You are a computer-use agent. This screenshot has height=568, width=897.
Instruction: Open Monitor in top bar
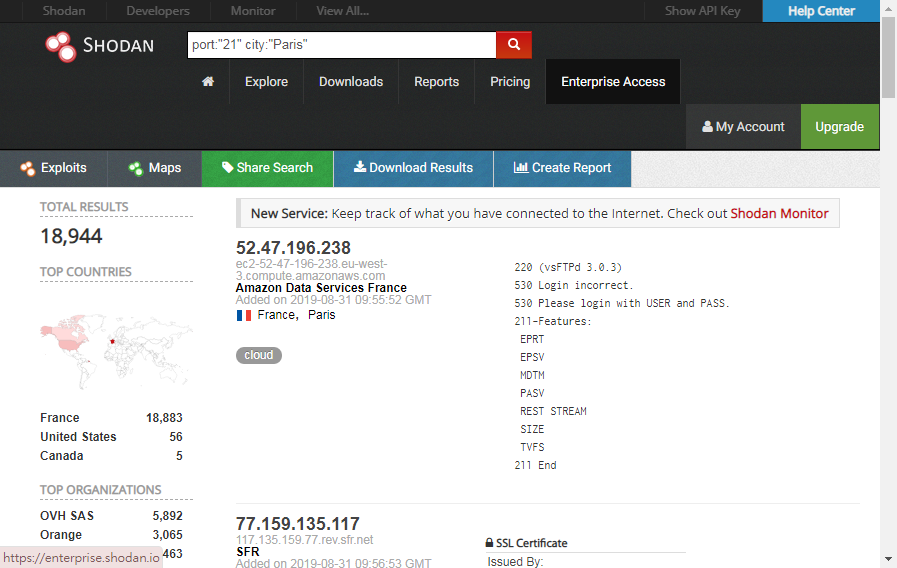click(x=253, y=11)
